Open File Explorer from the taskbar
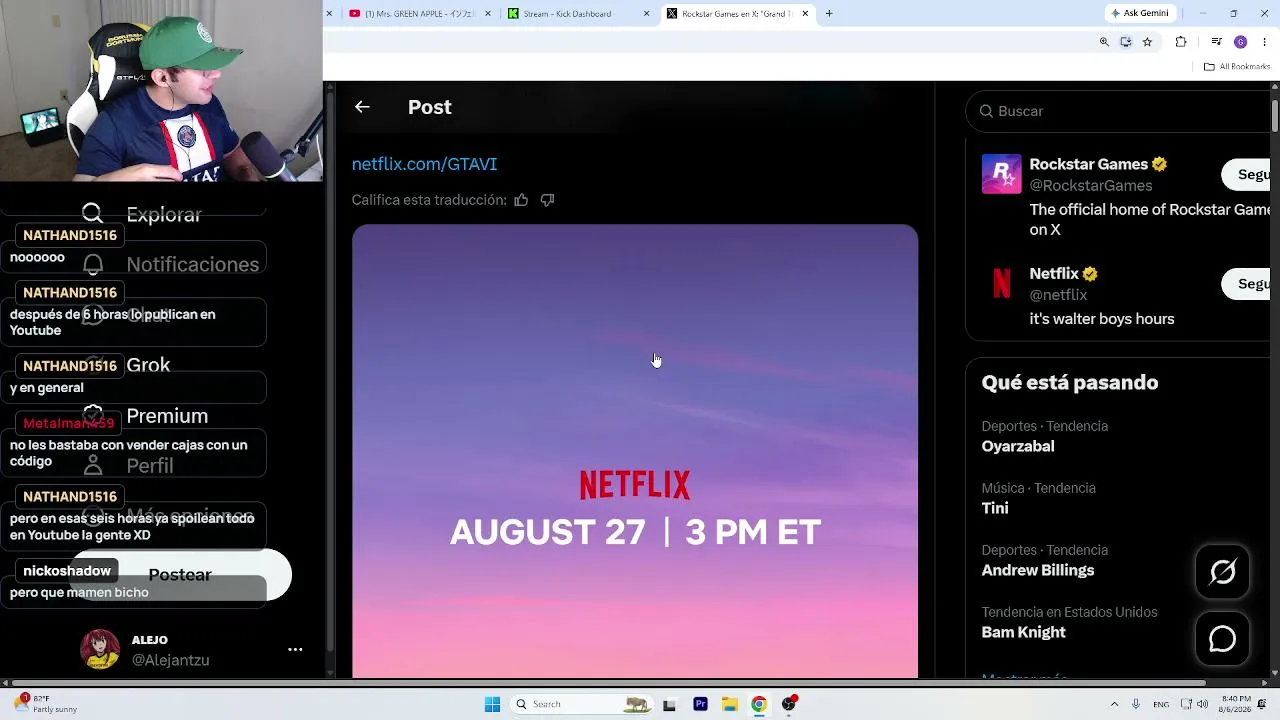The height and width of the screenshot is (720, 1280). (x=729, y=704)
